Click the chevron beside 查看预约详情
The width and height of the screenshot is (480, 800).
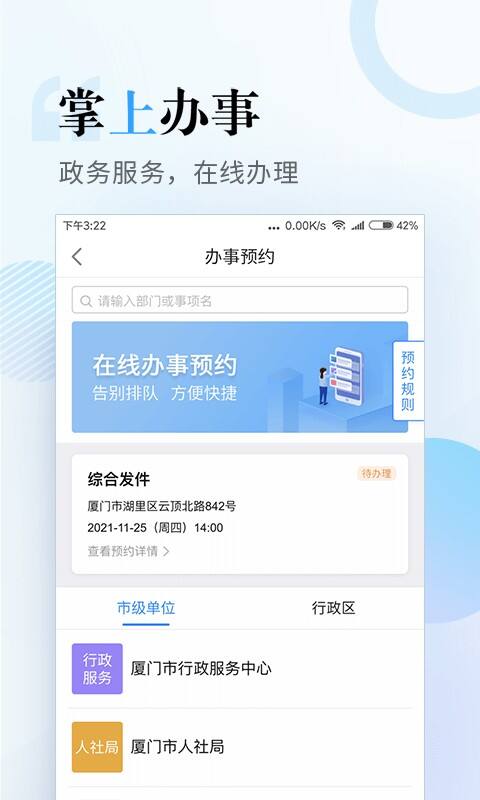pos(166,551)
